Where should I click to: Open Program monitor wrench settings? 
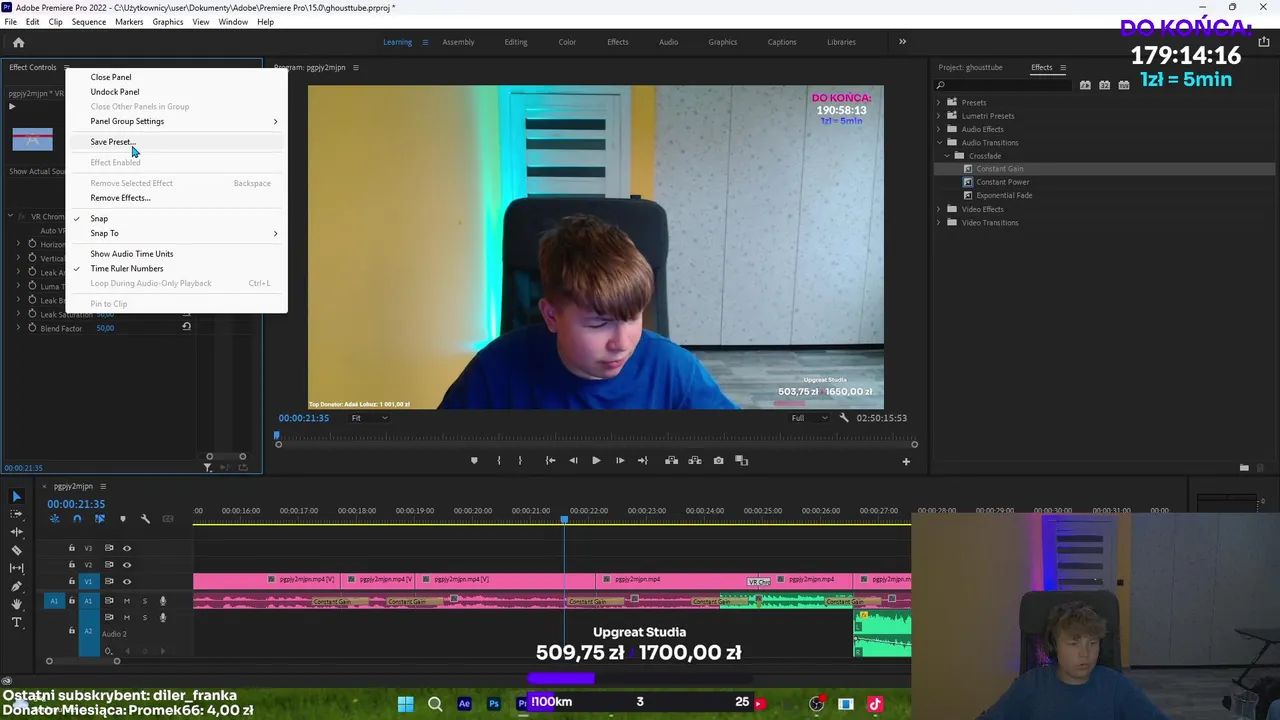pyautogui.click(x=844, y=418)
